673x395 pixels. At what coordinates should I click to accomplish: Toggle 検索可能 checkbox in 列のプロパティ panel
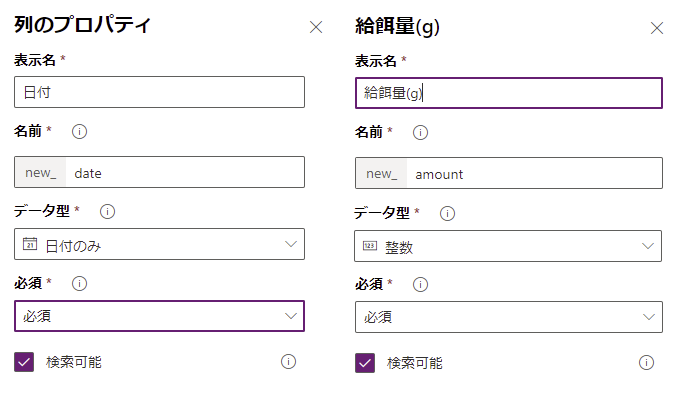[24, 362]
